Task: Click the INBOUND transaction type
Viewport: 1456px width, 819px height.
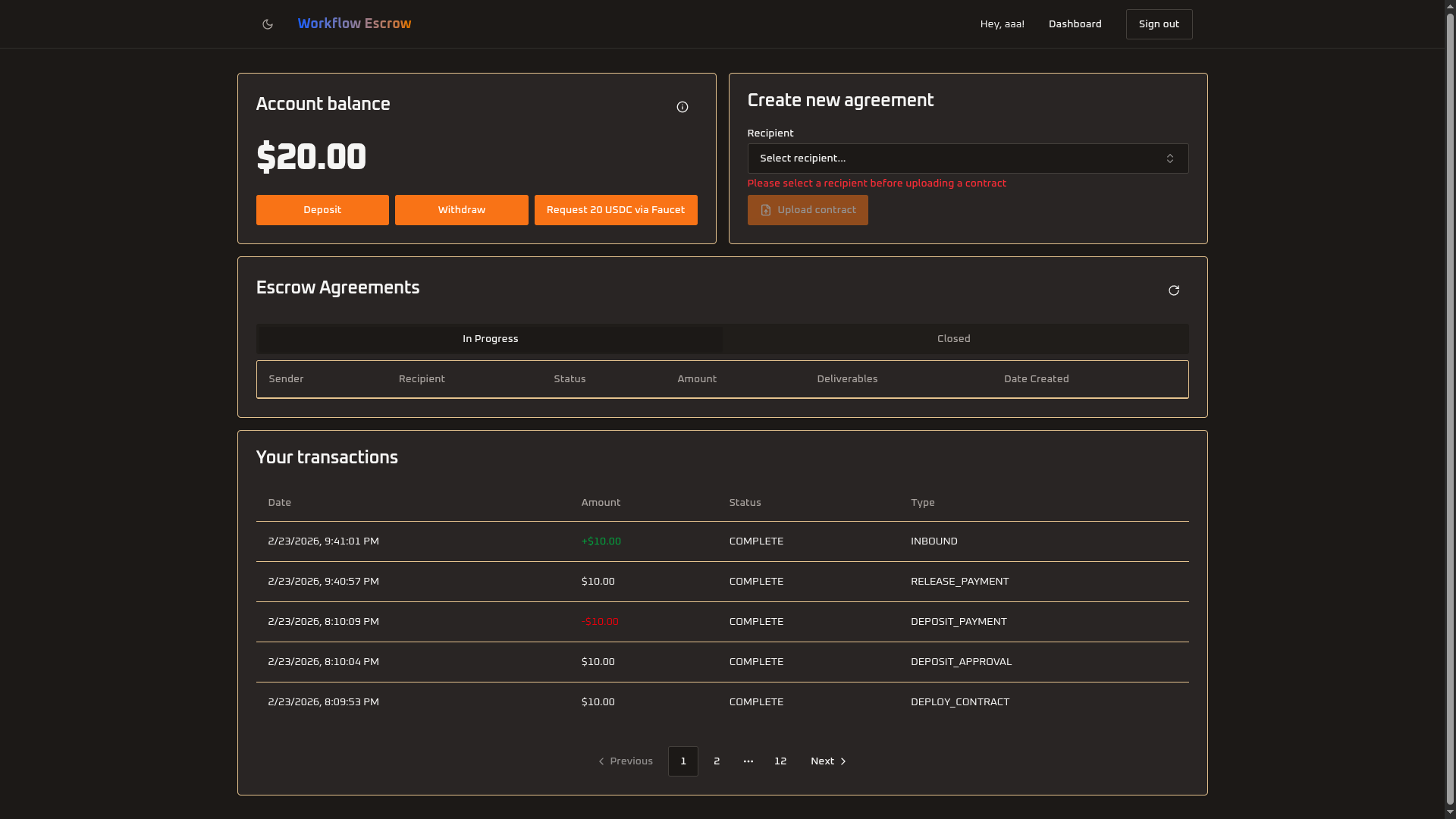Action: (934, 541)
